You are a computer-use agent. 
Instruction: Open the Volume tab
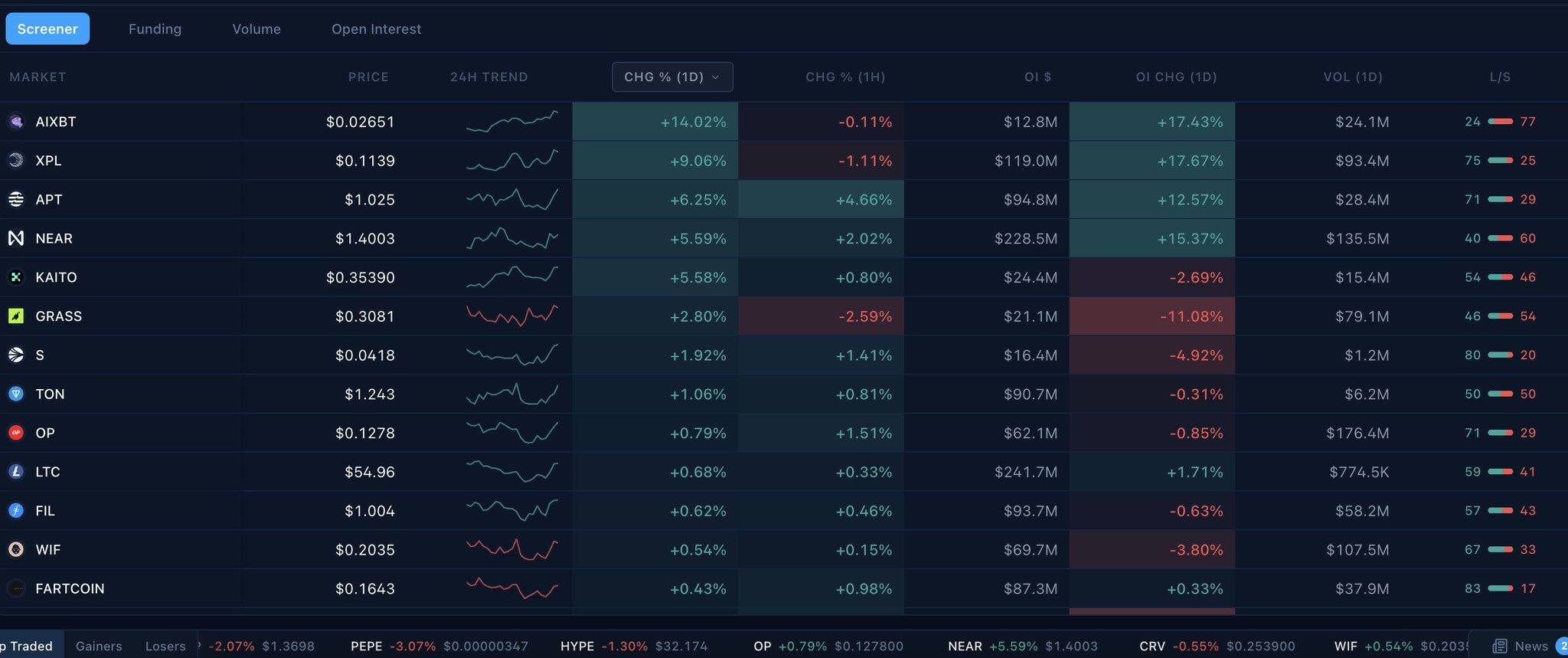pos(256,29)
